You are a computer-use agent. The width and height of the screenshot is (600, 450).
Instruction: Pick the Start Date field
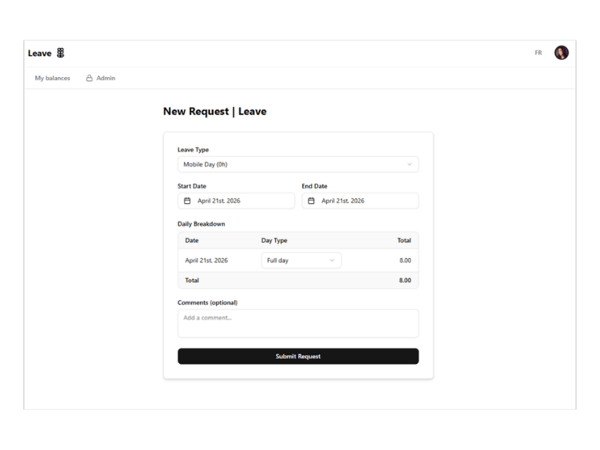(236, 201)
